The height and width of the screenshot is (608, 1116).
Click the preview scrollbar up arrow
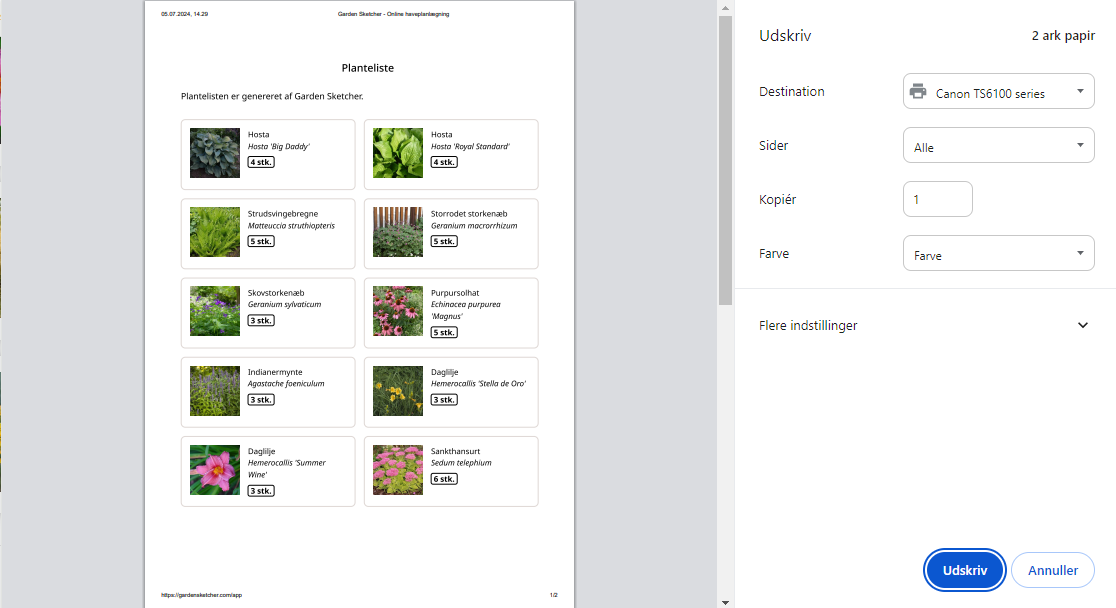coord(725,8)
